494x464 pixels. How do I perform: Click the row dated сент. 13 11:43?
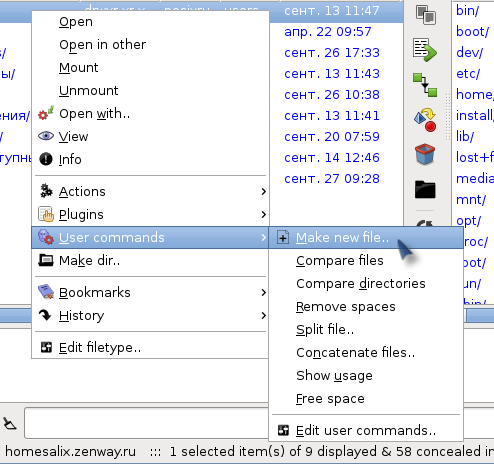click(332, 74)
